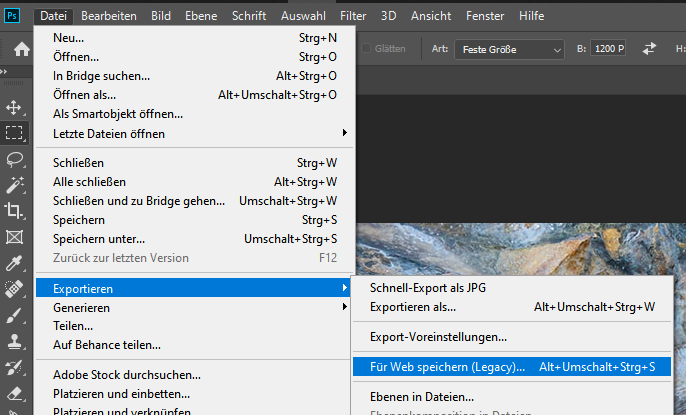Toggle the Glätten checkbox
Image resolution: width=686 pixels, height=415 pixels.
366,49
